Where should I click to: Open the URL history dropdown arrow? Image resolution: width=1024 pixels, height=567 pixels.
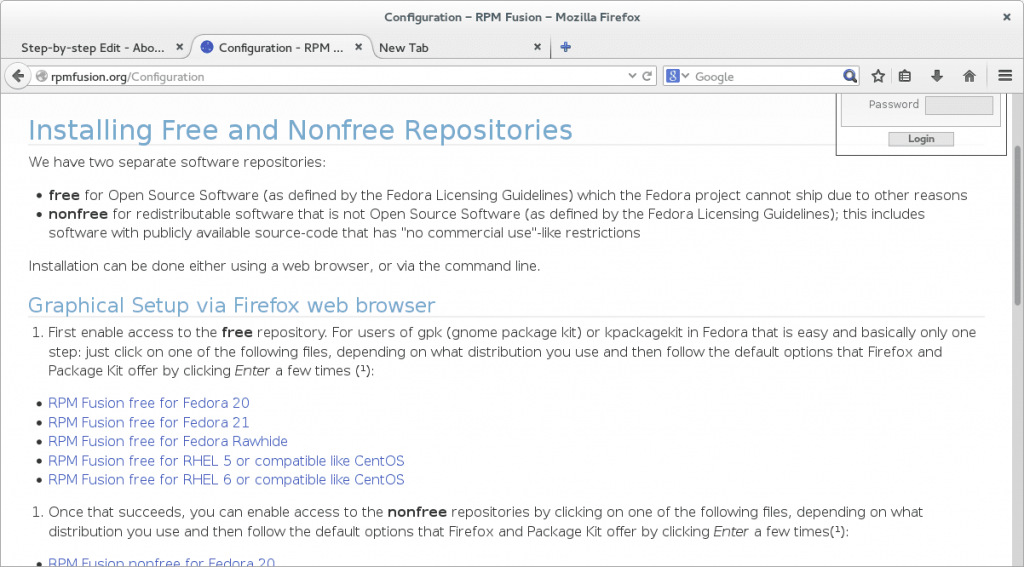(x=632, y=76)
